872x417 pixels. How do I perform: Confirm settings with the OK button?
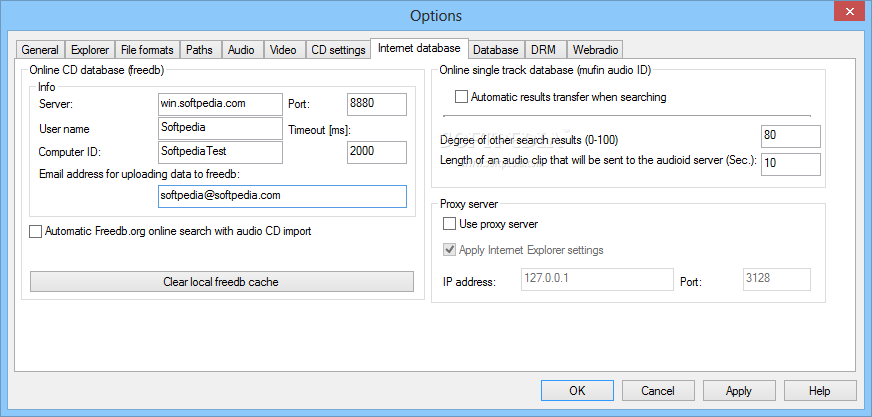tap(577, 391)
